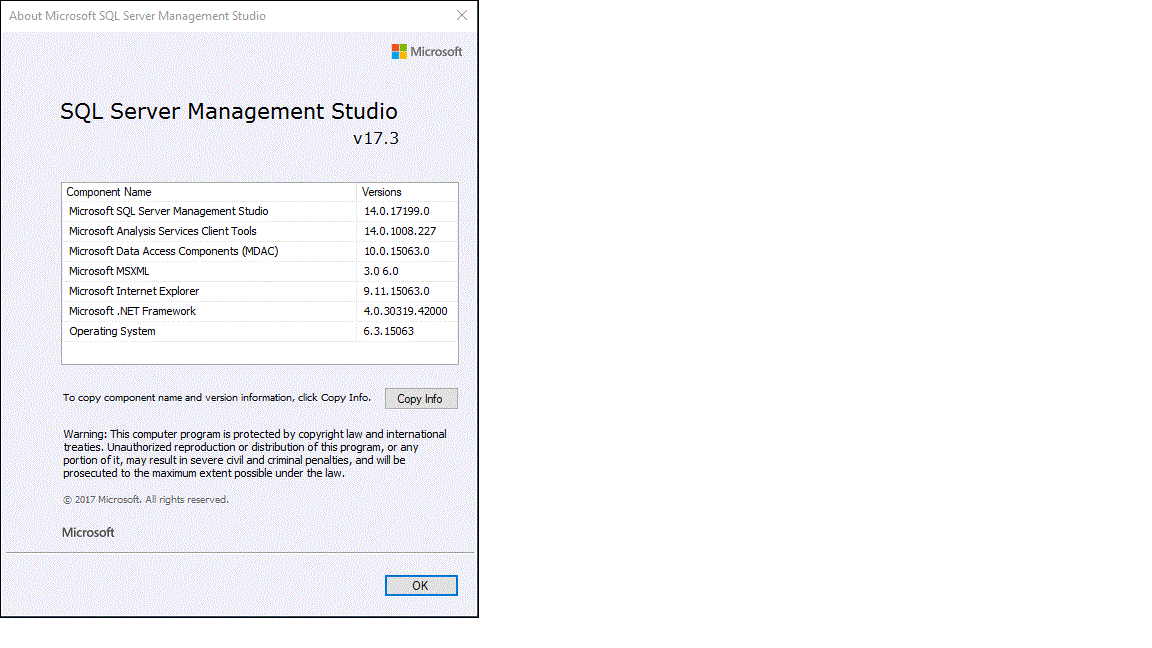Select the Microsoft MSXML row
1152x648 pixels.
[x=260, y=271]
